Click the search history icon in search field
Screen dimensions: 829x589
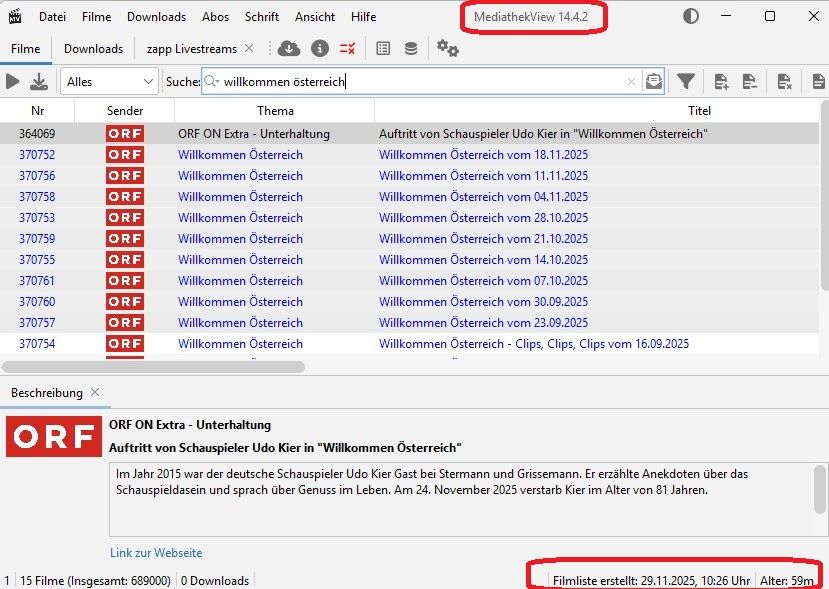654,82
